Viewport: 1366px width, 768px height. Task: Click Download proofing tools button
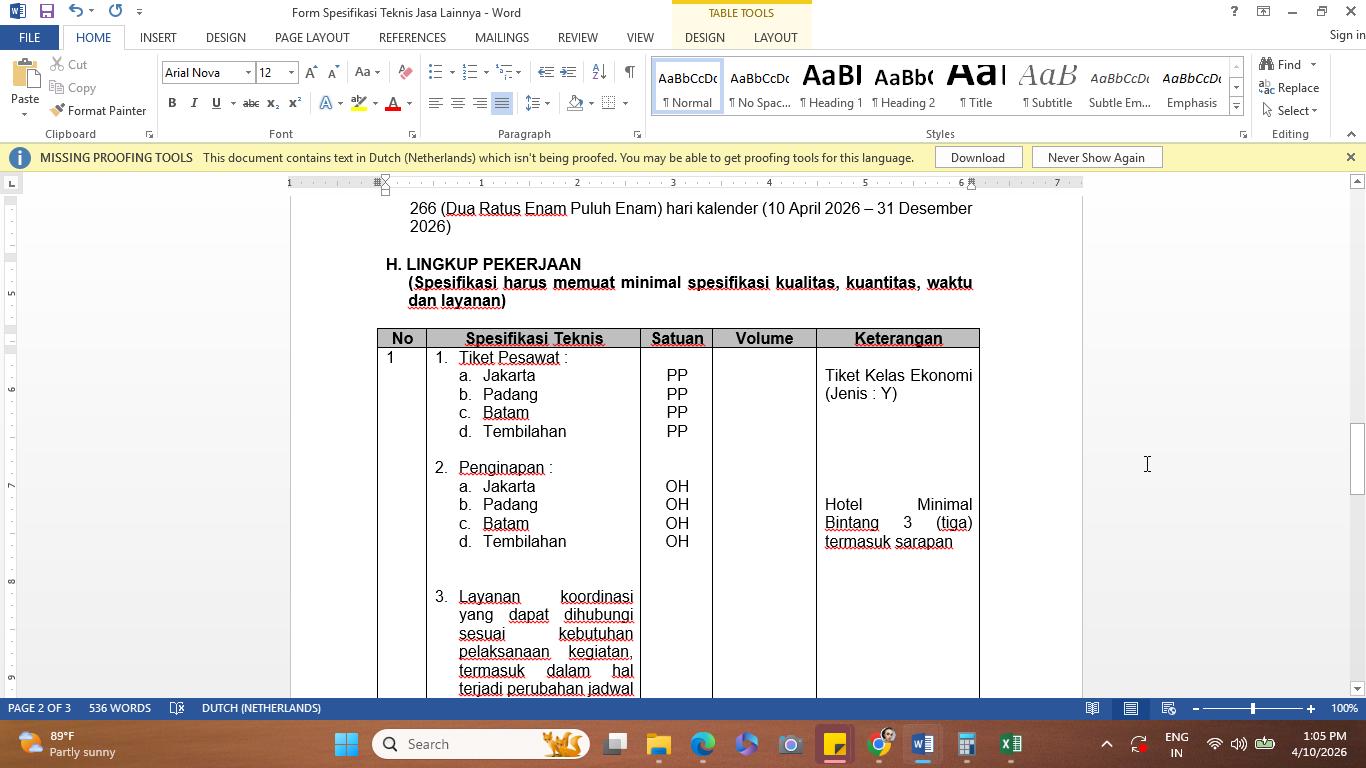[977, 157]
